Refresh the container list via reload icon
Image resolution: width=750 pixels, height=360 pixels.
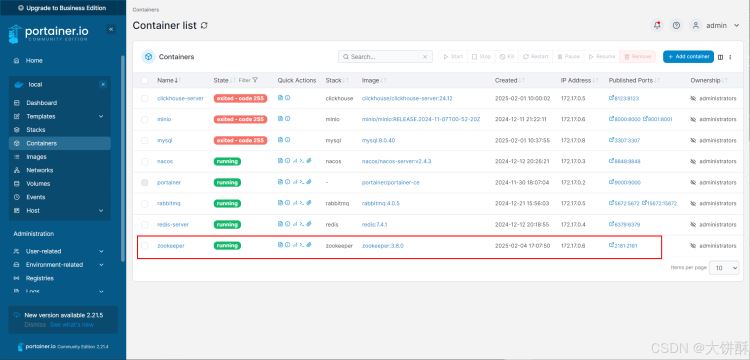[204, 26]
